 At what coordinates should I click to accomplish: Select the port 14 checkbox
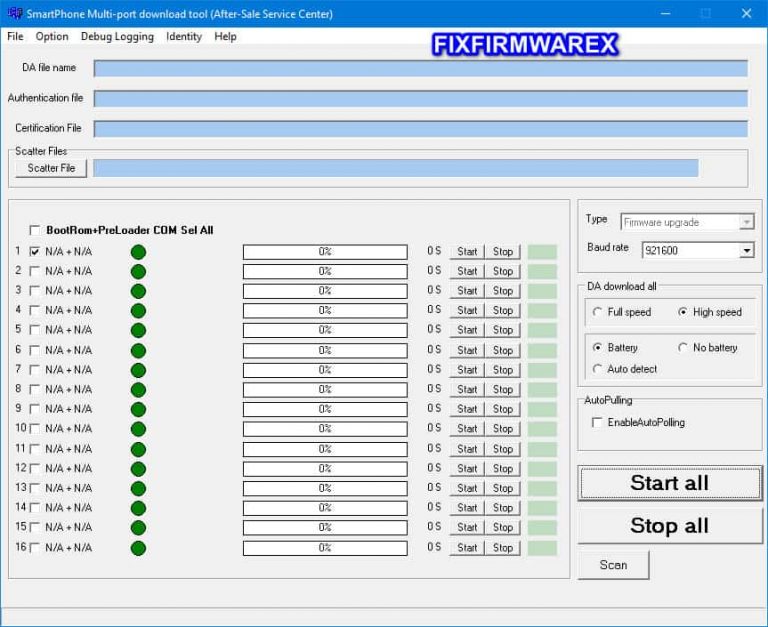35,507
